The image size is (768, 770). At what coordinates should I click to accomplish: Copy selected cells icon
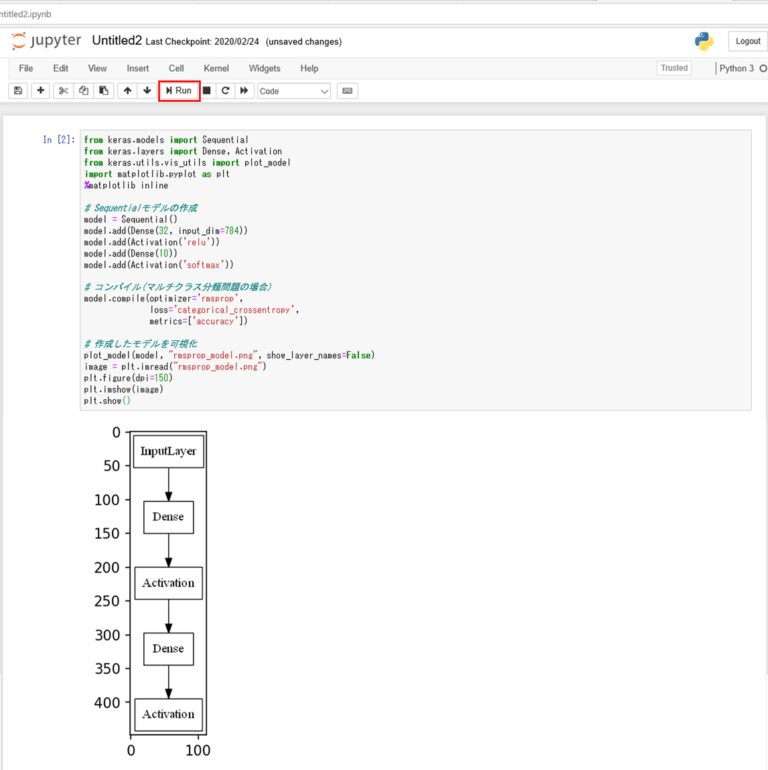pyautogui.click(x=83, y=91)
